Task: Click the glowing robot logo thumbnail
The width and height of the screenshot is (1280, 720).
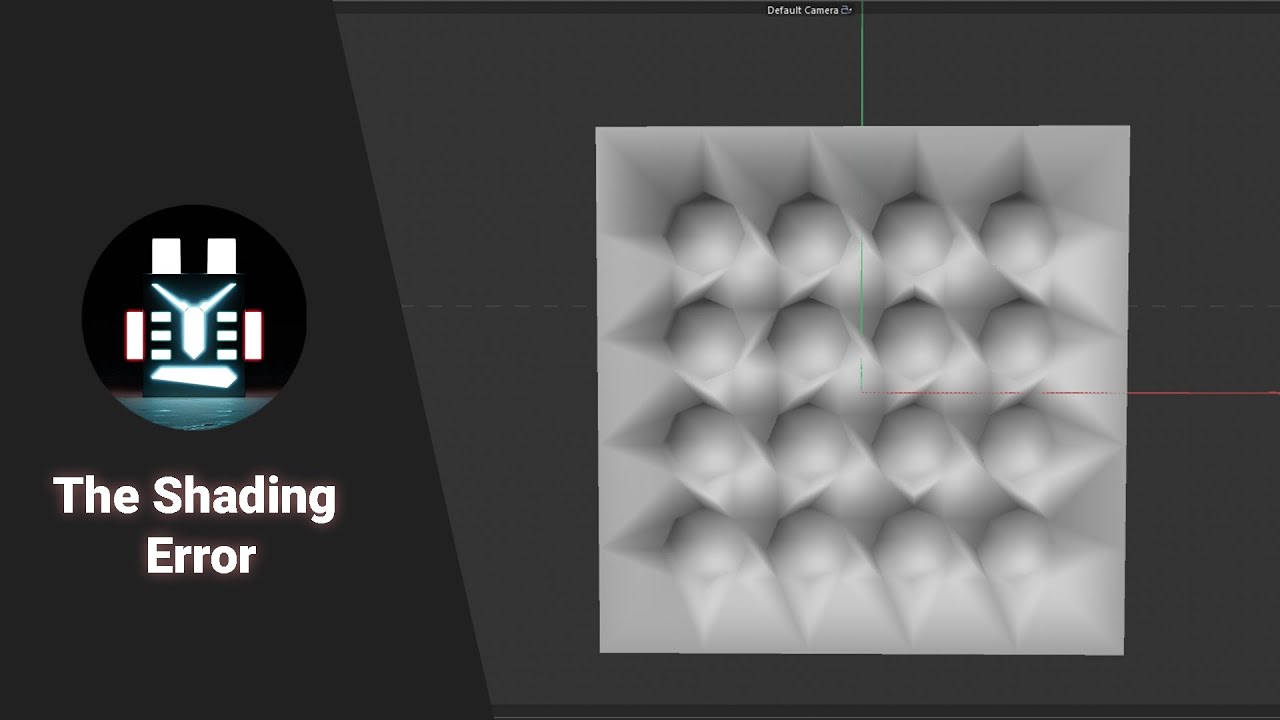Action: (x=194, y=317)
